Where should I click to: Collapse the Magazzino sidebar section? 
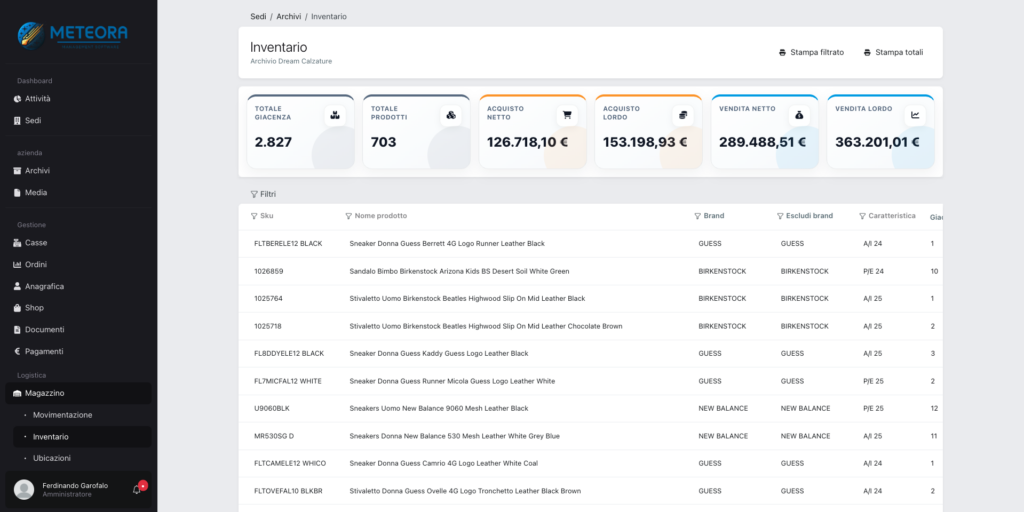point(44,393)
